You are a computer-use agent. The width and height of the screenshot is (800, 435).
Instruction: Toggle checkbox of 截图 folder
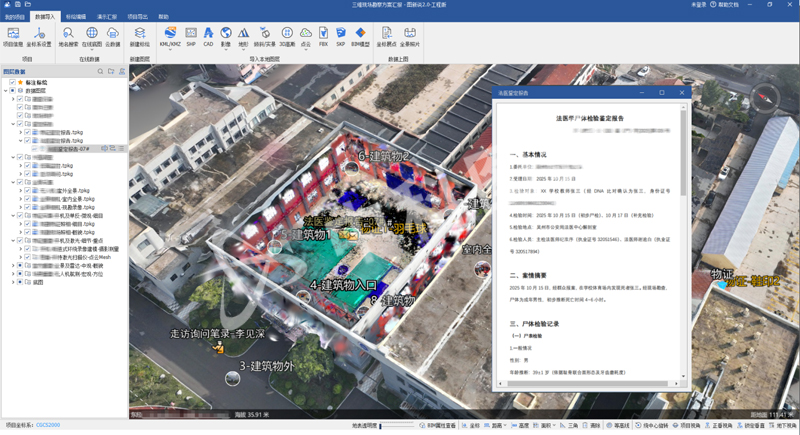(20, 282)
